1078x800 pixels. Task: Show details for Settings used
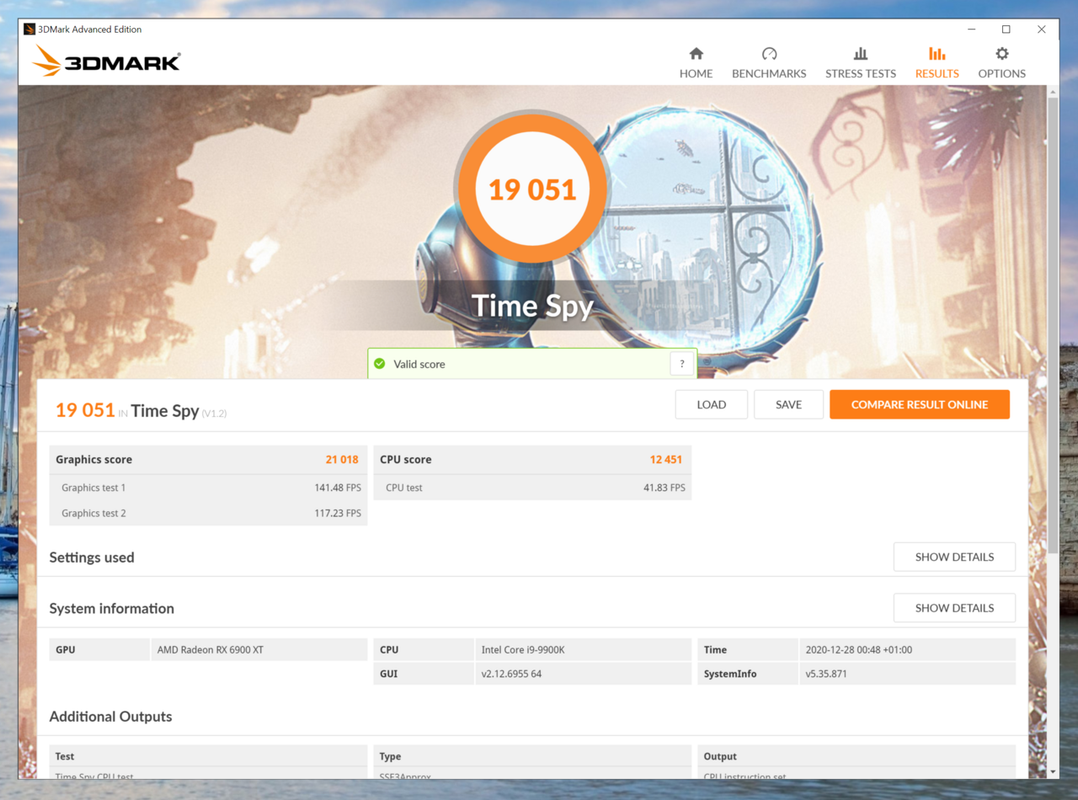coord(954,557)
